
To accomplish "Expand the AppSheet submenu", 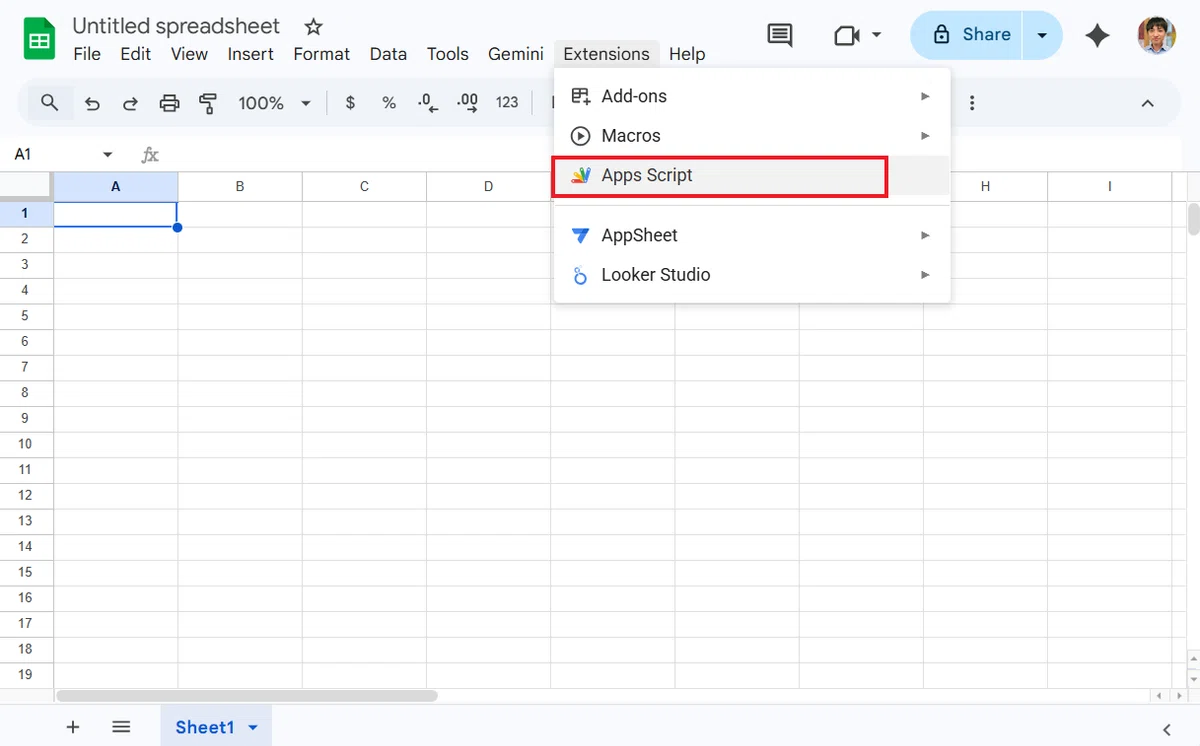I will (925, 235).
